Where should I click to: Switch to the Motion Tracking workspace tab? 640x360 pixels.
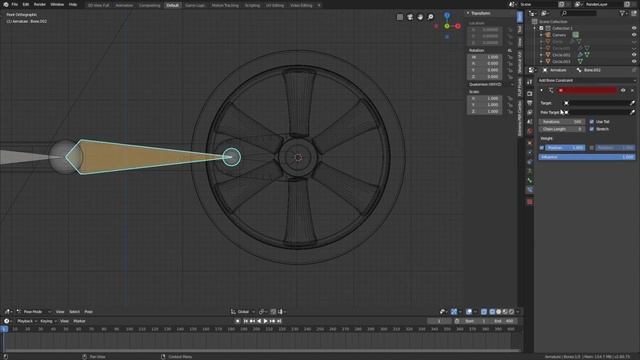(225, 5)
